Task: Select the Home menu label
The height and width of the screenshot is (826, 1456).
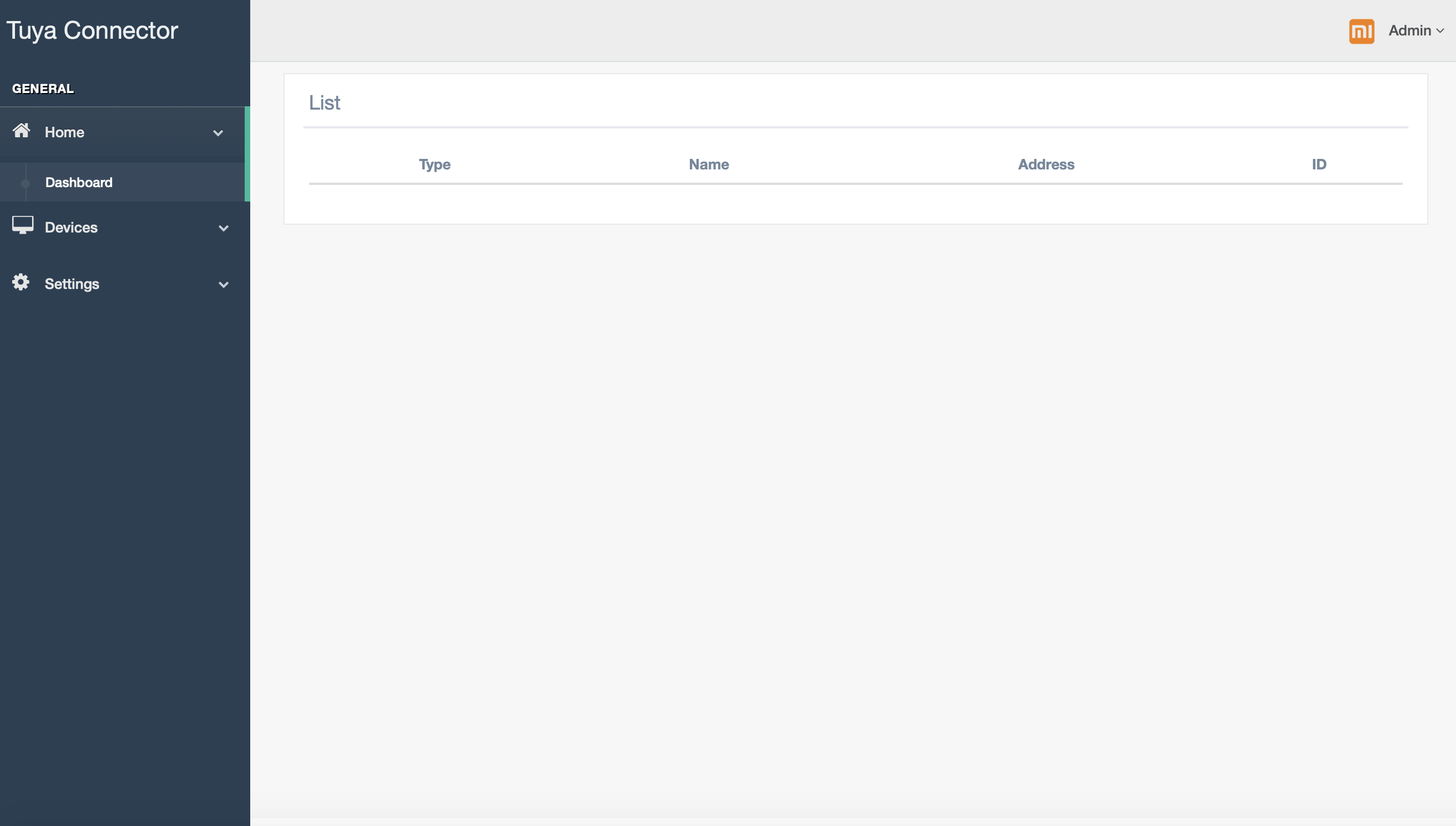Action: click(65, 132)
